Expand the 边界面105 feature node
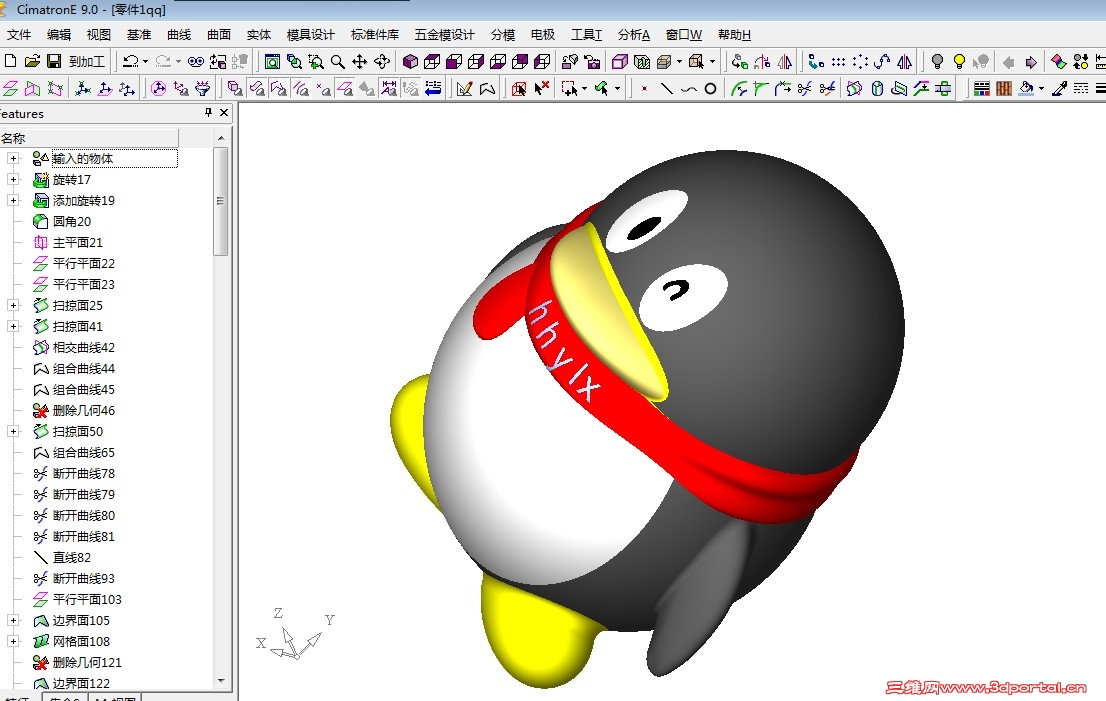Screen dimensions: 1106x701 tap(13, 620)
